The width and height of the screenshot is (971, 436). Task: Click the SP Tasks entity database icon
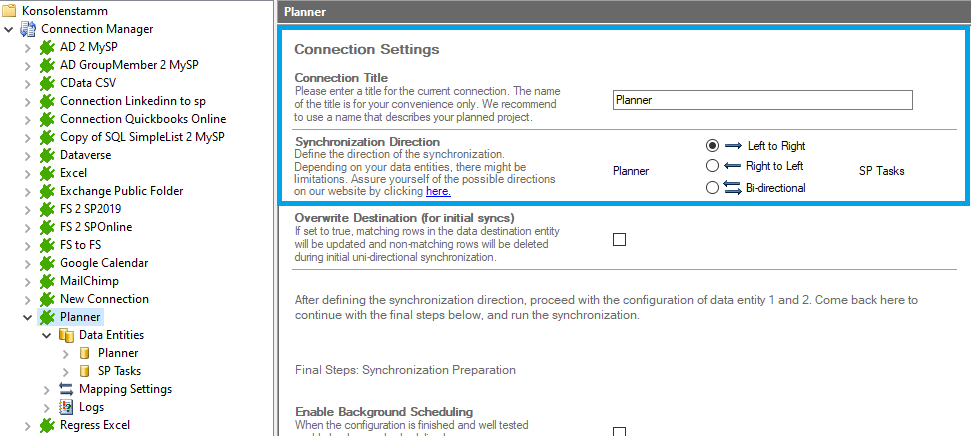point(85,371)
